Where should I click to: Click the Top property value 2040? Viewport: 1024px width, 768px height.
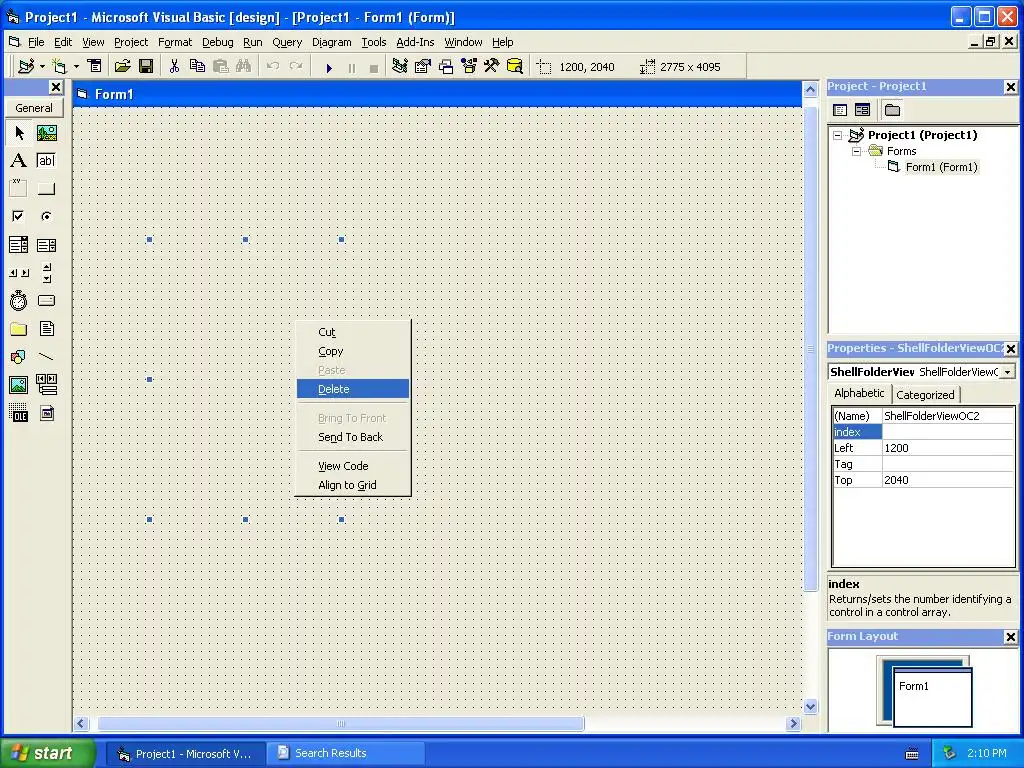[x=948, y=480]
